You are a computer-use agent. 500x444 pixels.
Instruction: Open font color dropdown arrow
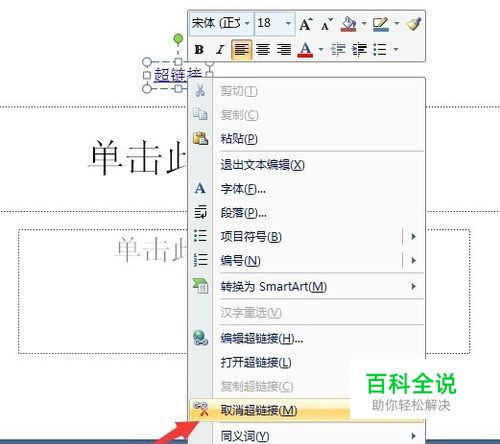pyautogui.click(x=321, y=50)
